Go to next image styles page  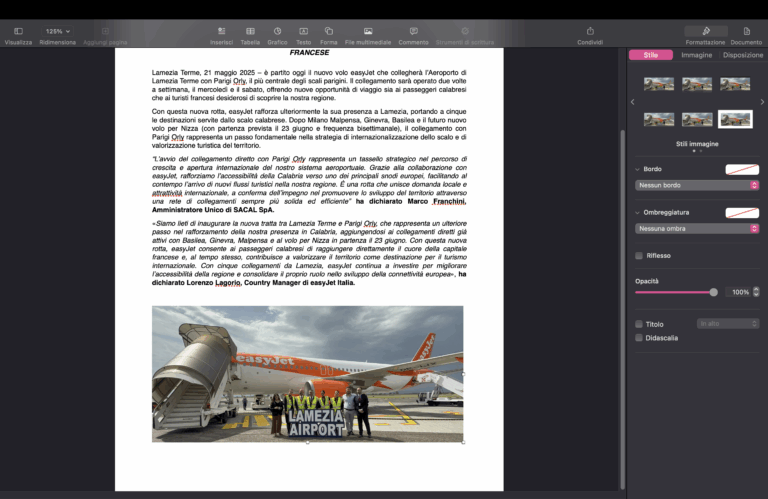pyautogui.click(x=762, y=102)
